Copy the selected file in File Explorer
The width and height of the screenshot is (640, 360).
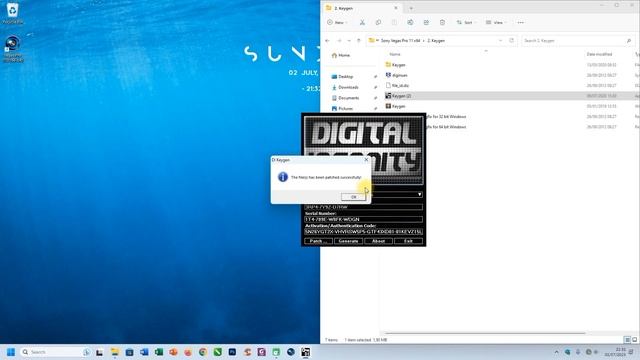(378, 22)
